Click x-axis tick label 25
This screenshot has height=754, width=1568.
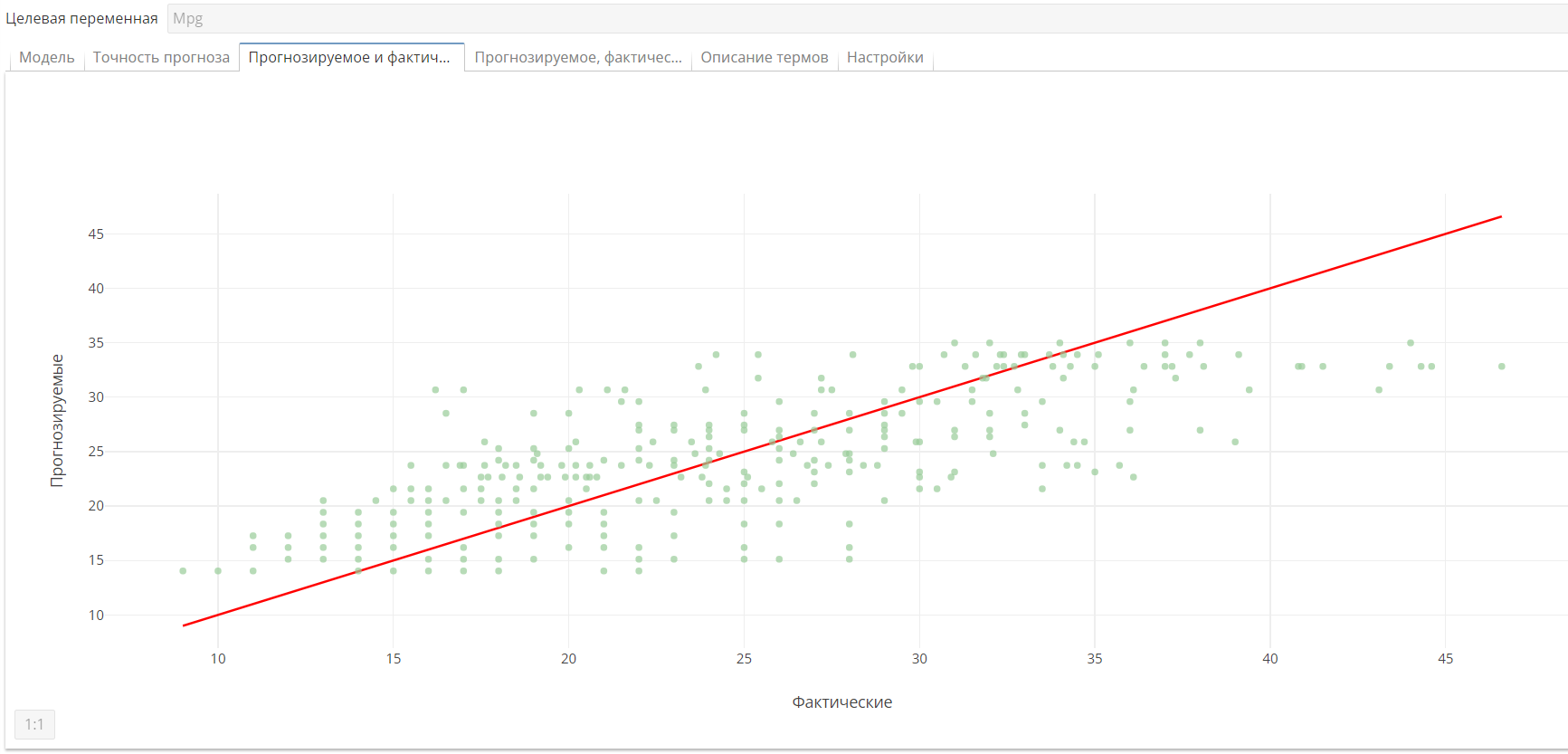click(744, 659)
